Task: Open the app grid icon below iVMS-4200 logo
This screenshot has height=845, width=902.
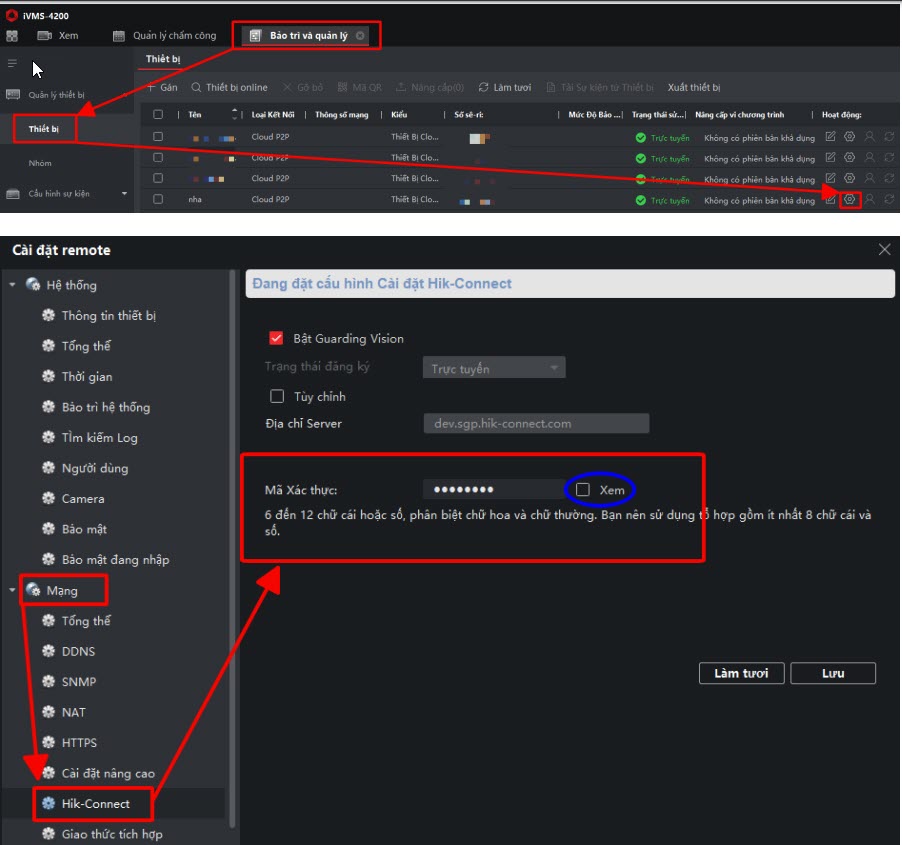Action: coord(12,36)
